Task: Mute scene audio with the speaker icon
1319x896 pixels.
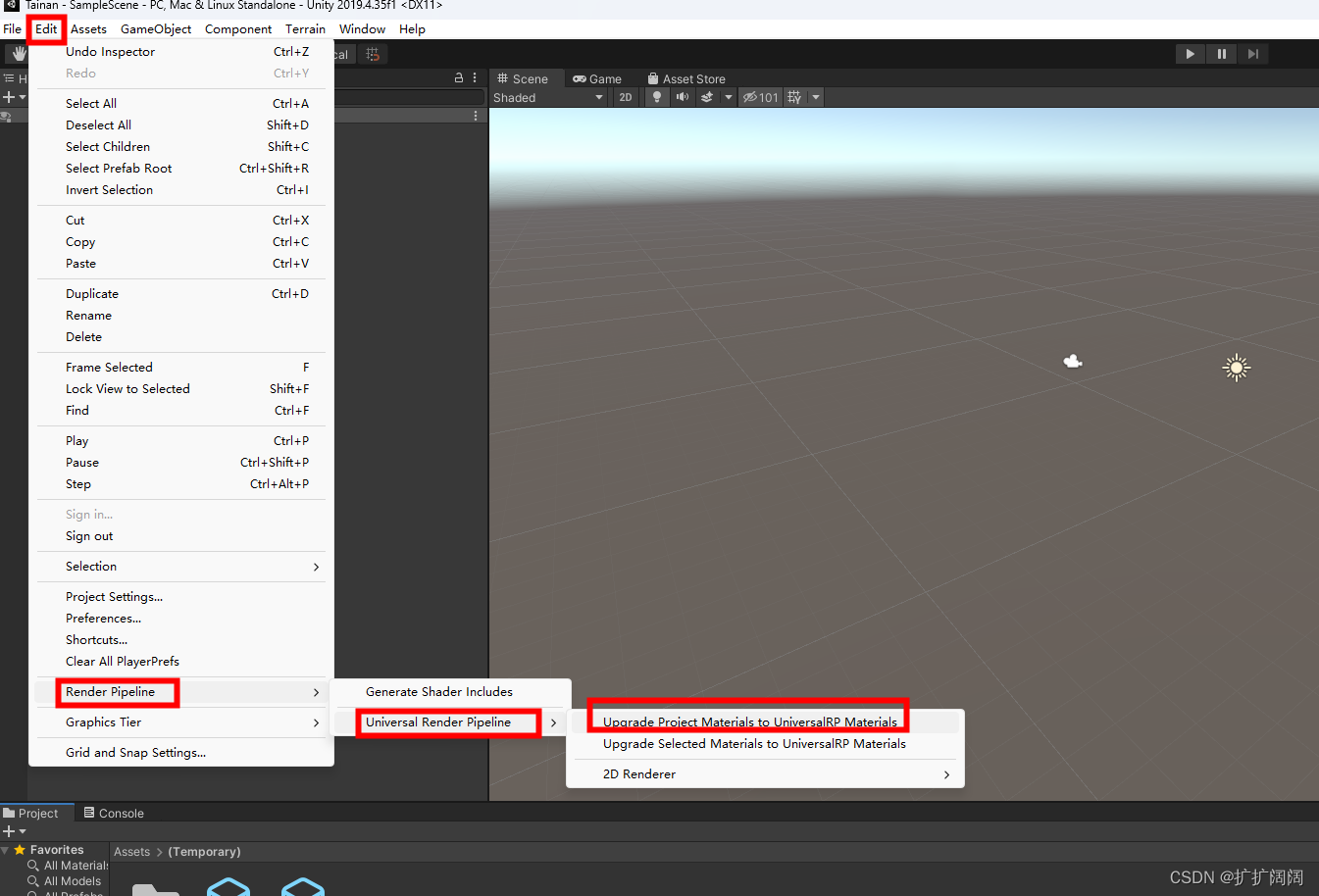Action: (x=684, y=97)
